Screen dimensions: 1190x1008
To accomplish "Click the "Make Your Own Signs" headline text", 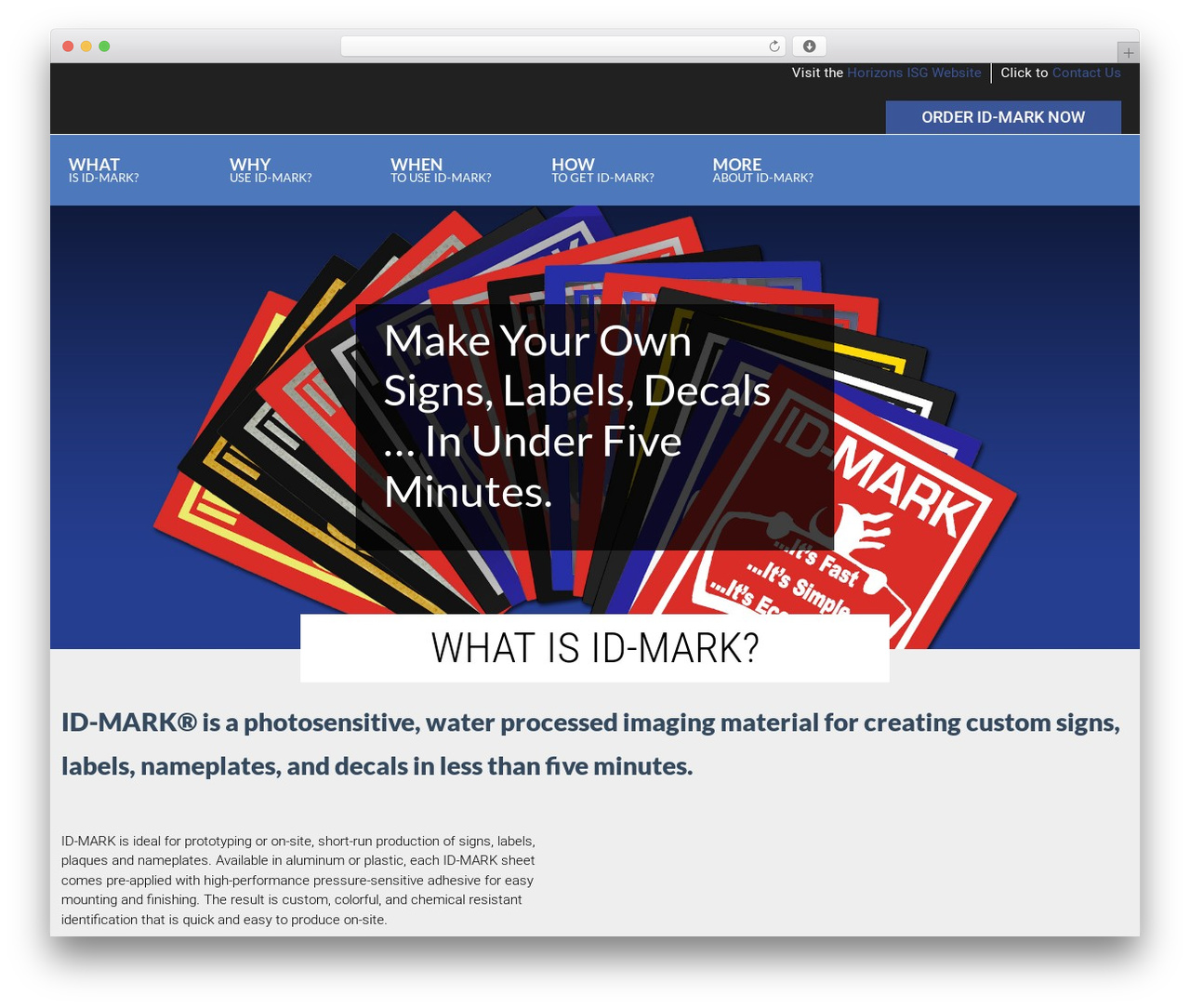I will [x=577, y=416].
